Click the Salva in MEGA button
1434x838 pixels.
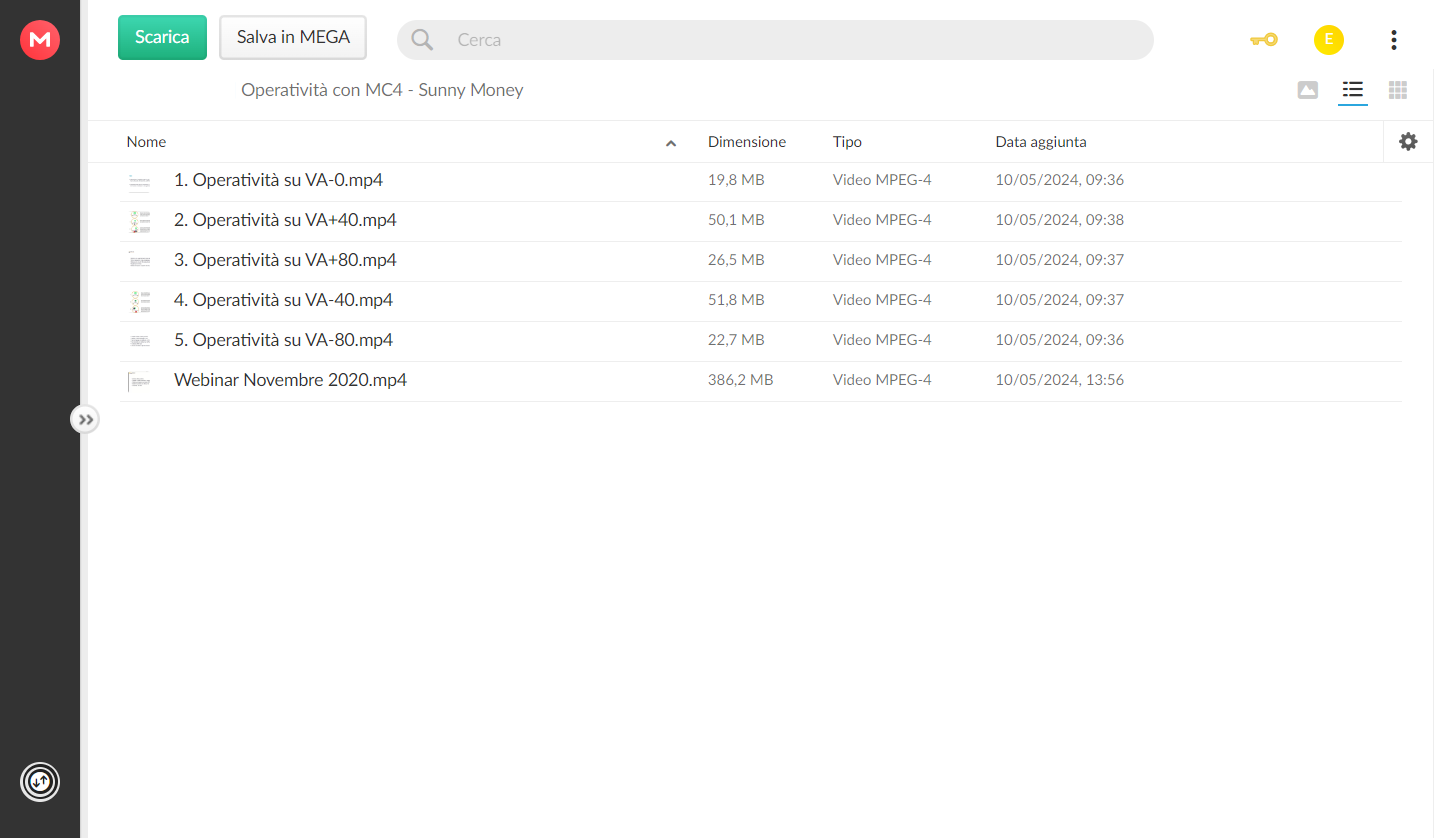tap(293, 37)
